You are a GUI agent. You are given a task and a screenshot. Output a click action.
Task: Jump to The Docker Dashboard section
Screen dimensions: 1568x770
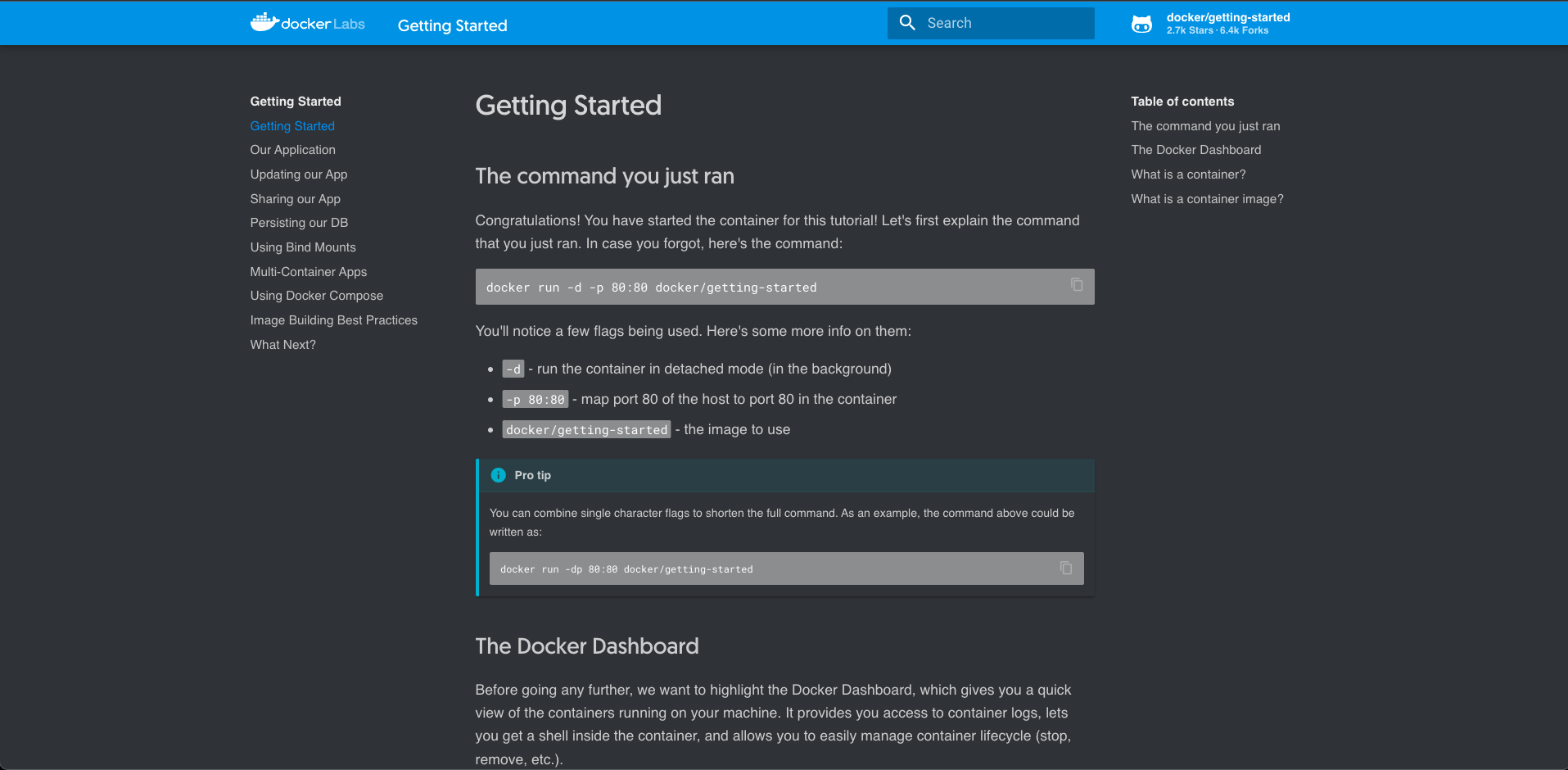[x=1195, y=150]
